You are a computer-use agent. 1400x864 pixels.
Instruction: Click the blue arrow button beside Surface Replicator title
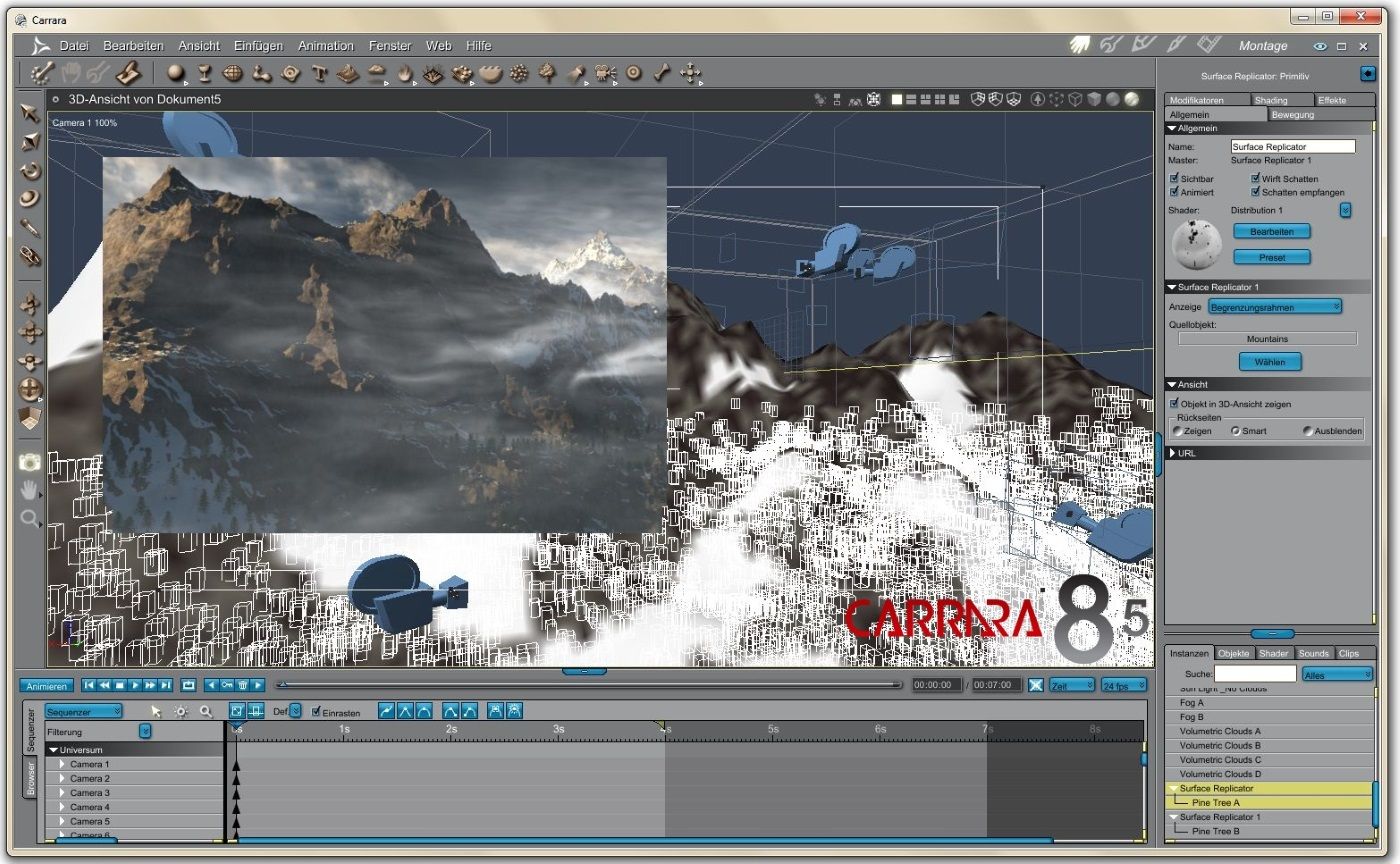coord(1369,74)
